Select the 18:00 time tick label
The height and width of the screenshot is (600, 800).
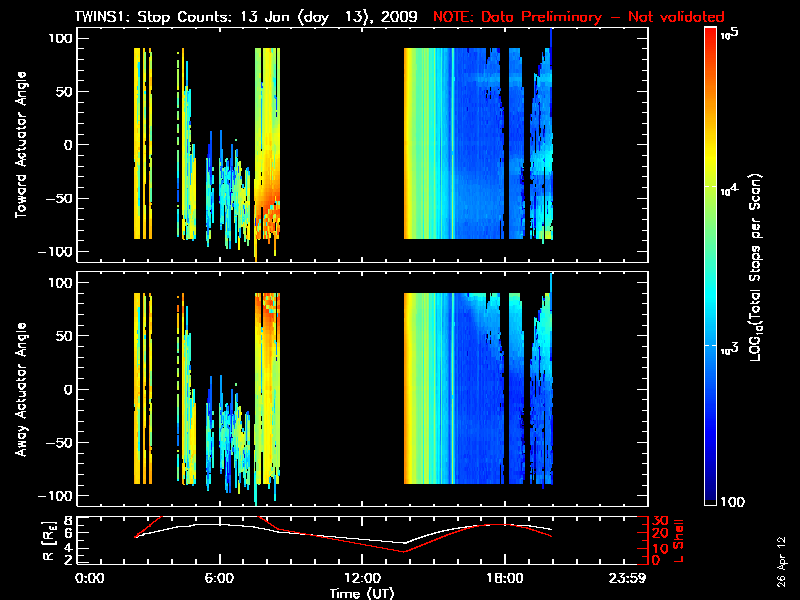[504, 579]
